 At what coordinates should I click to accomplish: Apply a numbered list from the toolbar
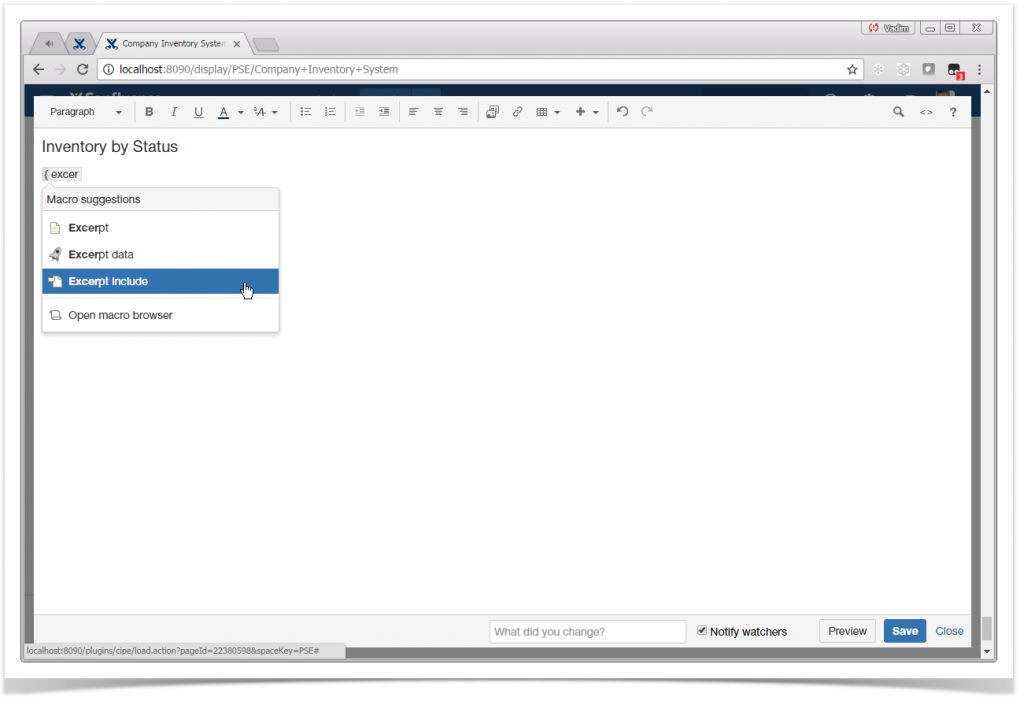tap(330, 111)
